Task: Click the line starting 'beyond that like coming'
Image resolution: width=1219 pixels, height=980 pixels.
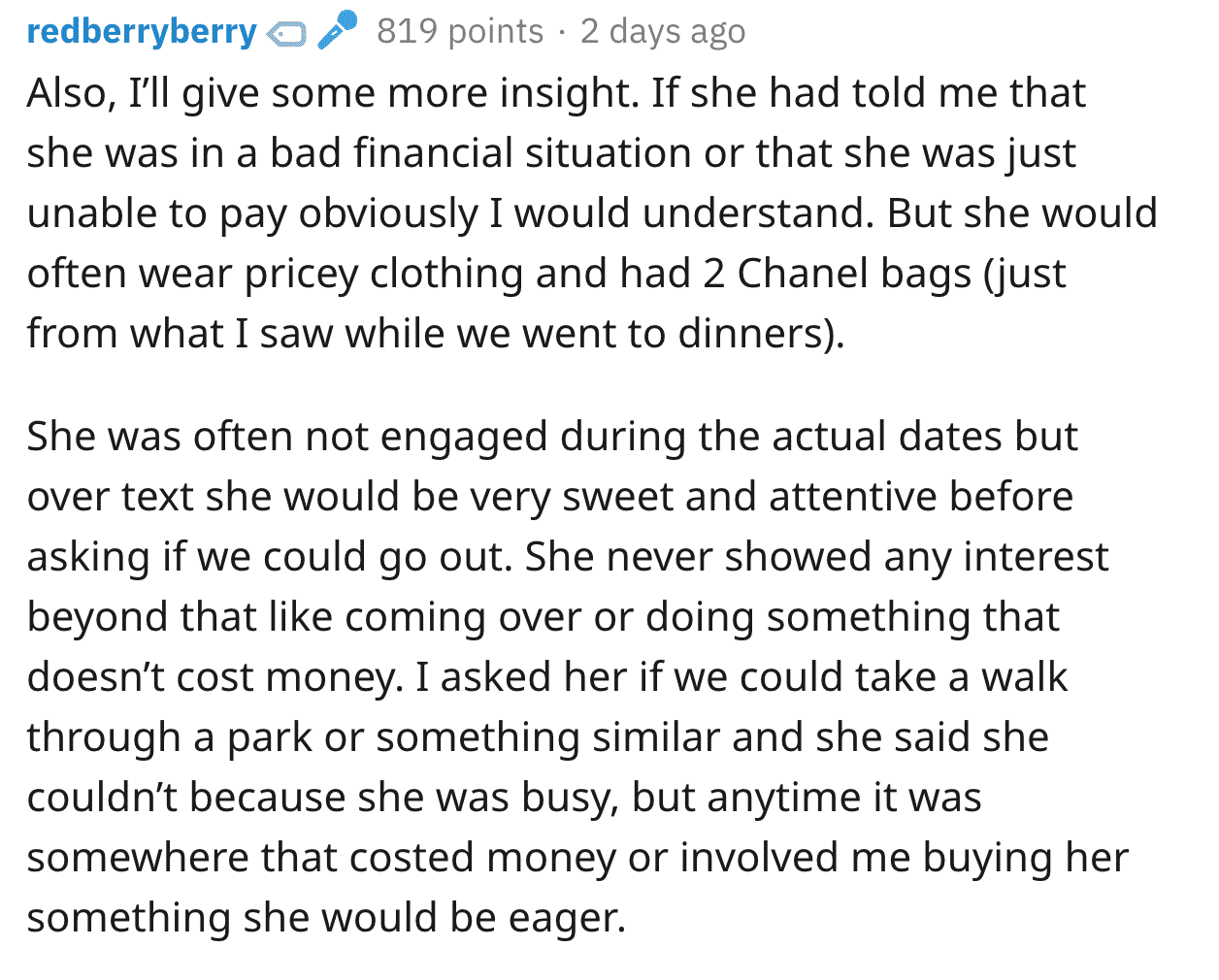Action: pyautogui.click(x=544, y=618)
